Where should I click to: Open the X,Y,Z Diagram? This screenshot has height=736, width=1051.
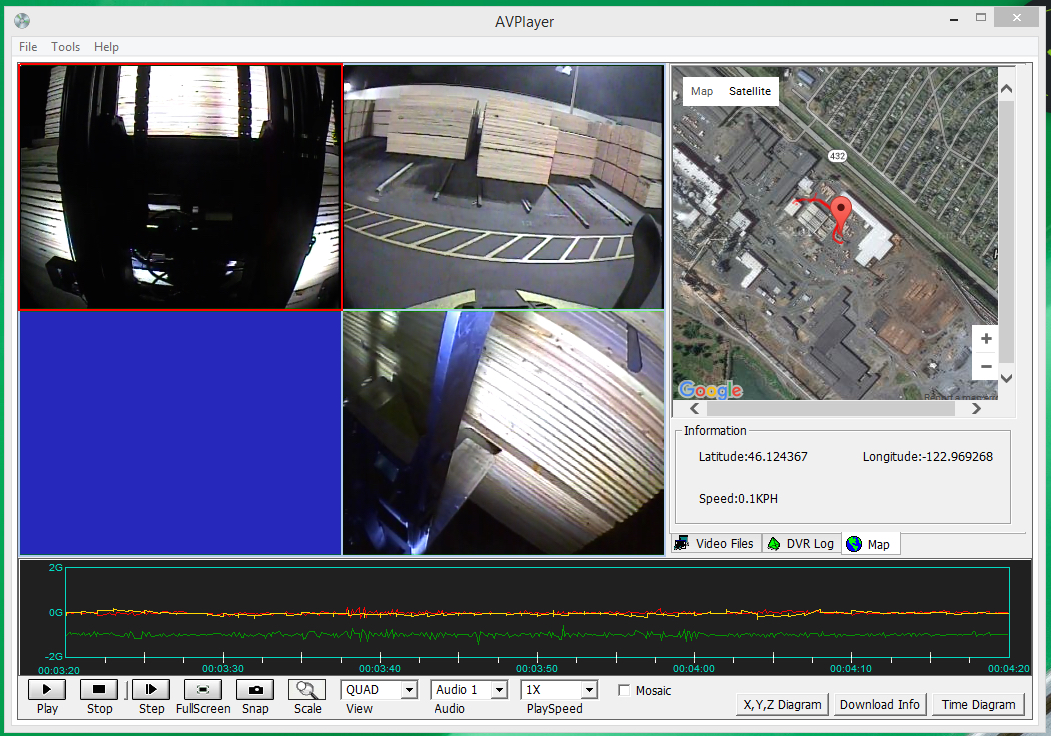782,704
